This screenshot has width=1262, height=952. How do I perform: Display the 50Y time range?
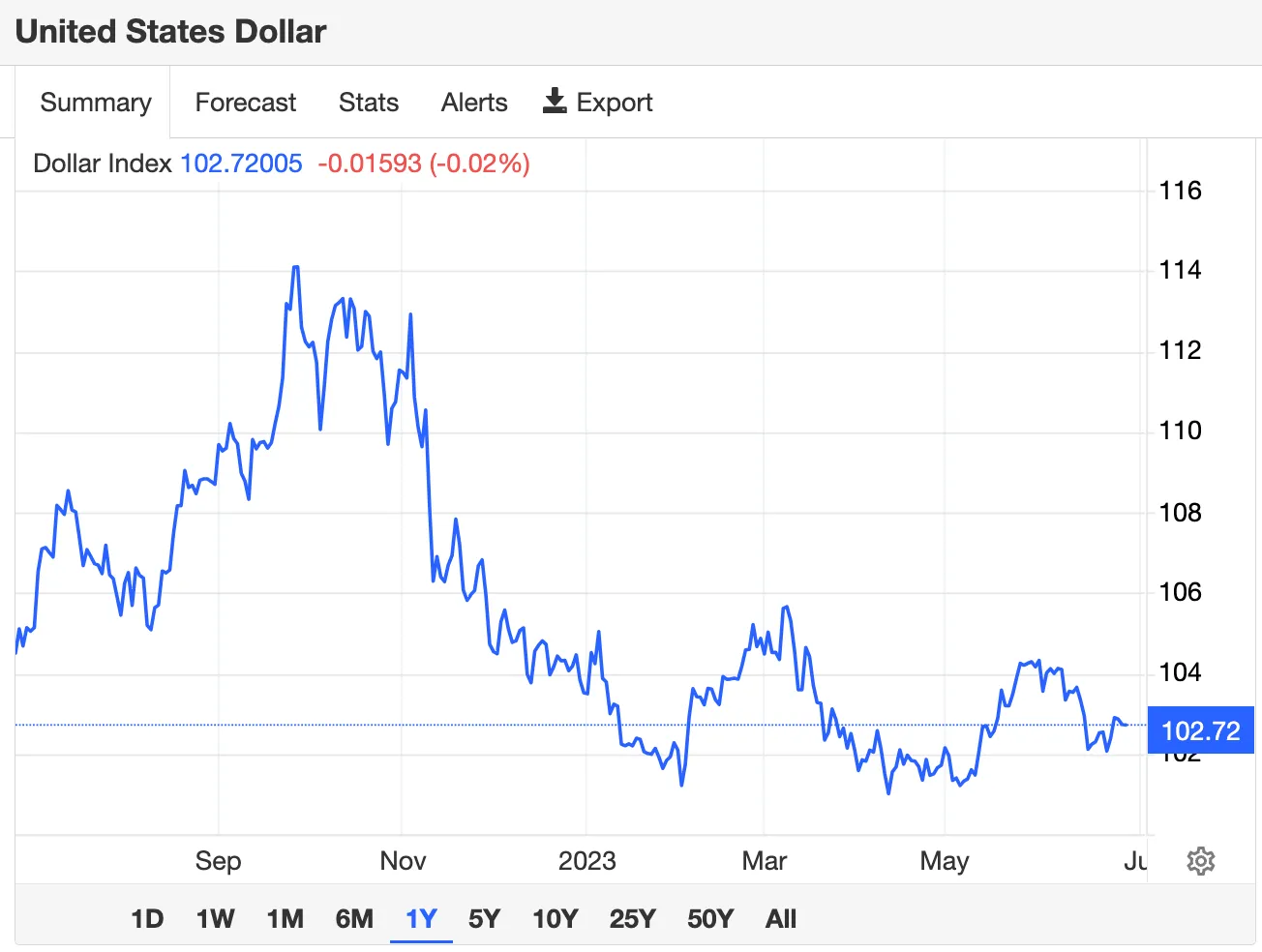click(710, 918)
